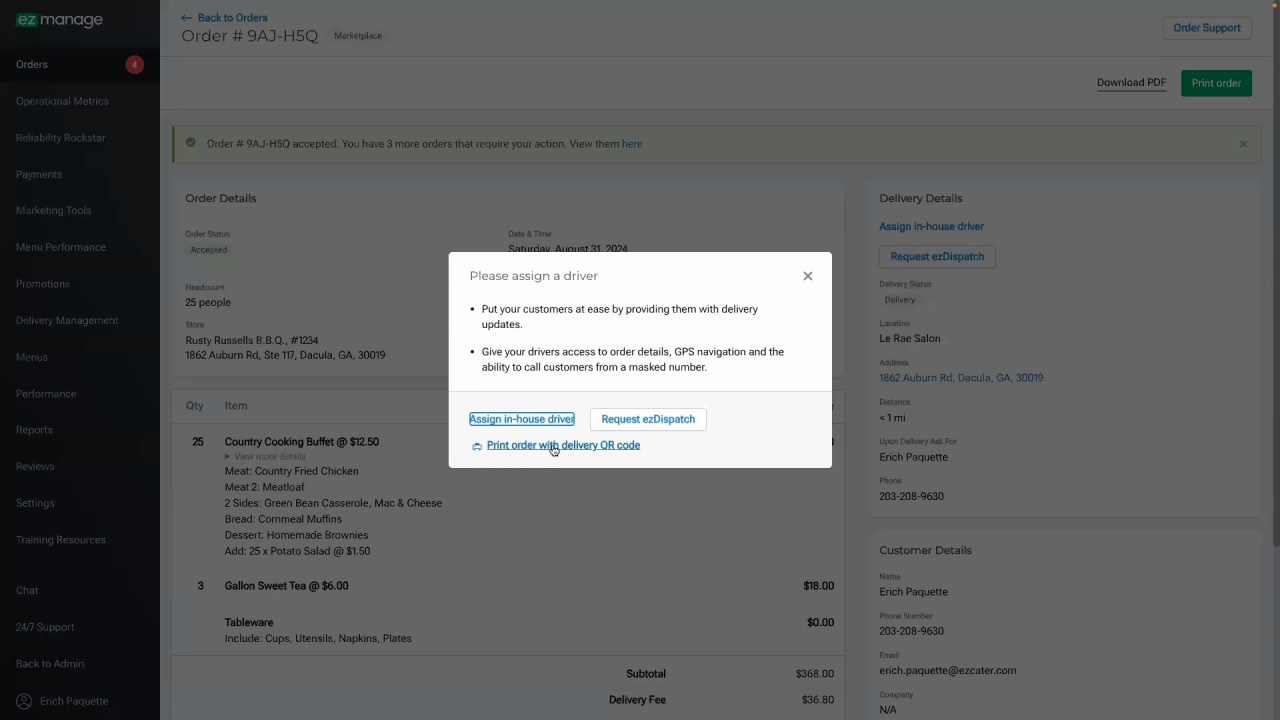1280x720 pixels.
Task: Open Operational Metrics in the sidebar
Action: point(62,101)
